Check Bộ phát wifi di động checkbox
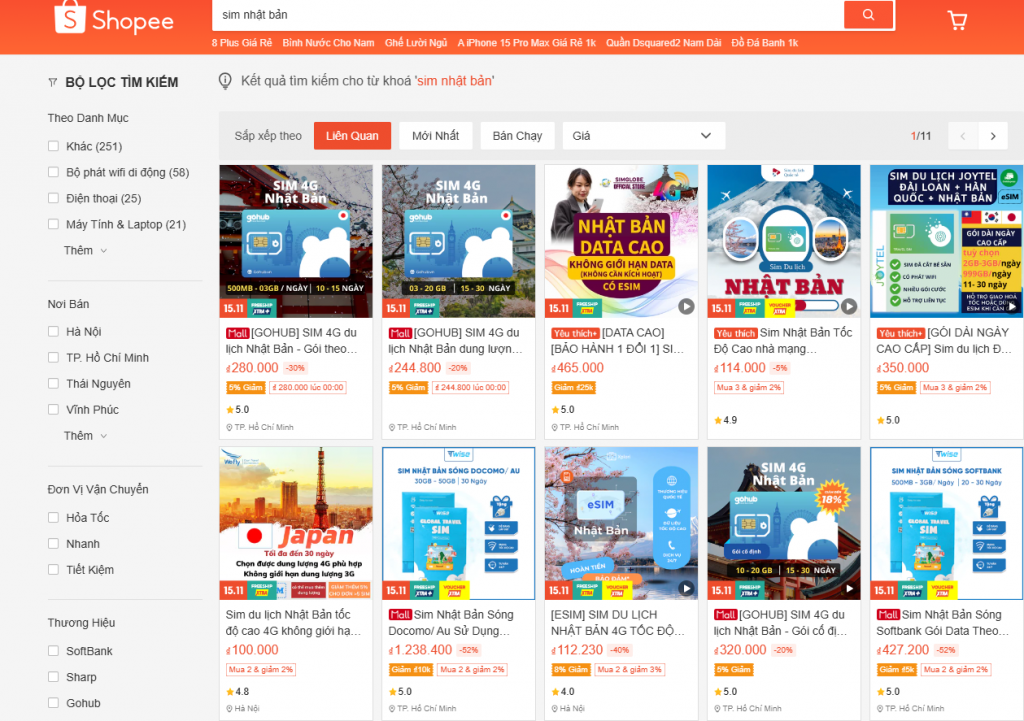 (x=54, y=172)
